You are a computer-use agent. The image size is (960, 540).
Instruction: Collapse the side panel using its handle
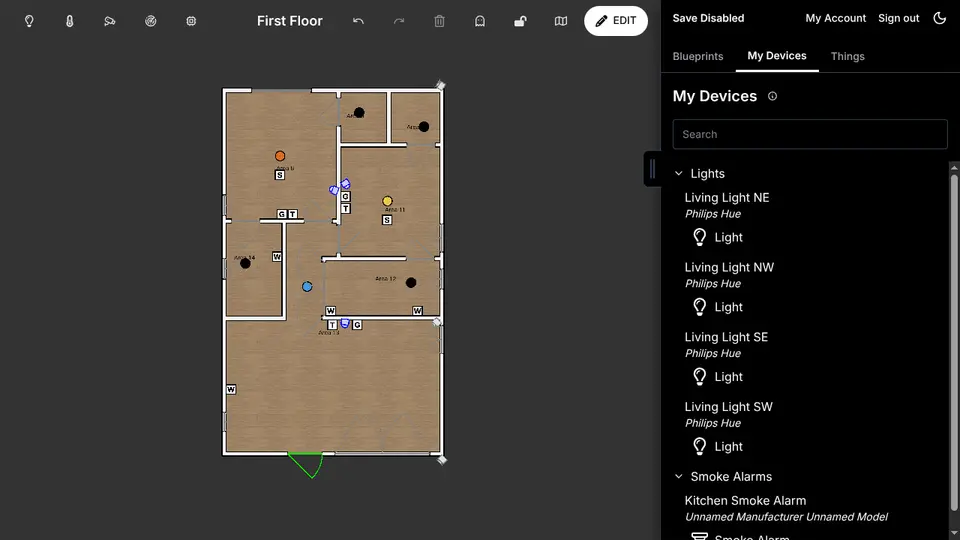coord(653,169)
